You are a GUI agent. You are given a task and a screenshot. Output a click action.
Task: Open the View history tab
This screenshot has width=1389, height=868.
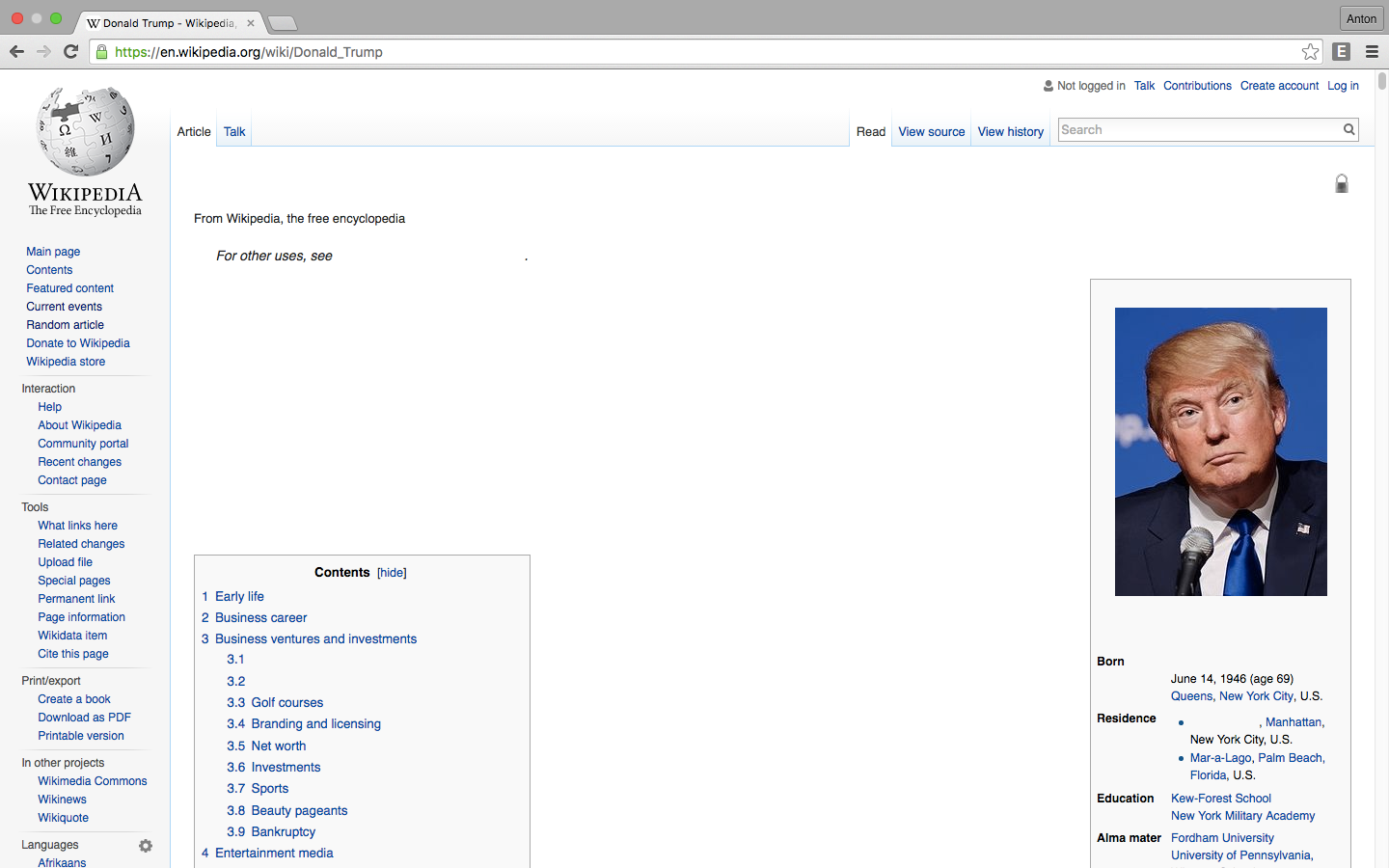(x=1011, y=132)
